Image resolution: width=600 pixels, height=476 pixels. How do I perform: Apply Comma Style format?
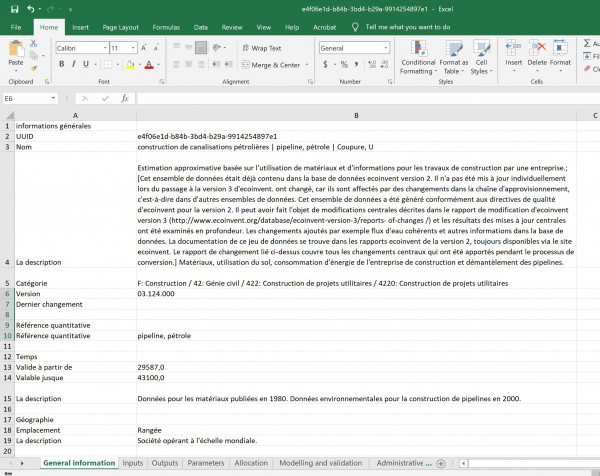(x=357, y=64)
